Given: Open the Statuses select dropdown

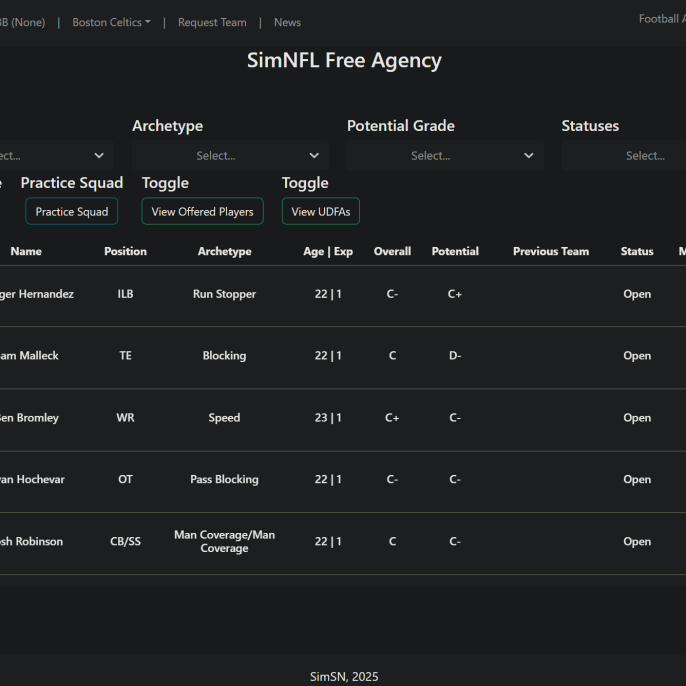Looking at the screenshot, I should coord(624,155).
